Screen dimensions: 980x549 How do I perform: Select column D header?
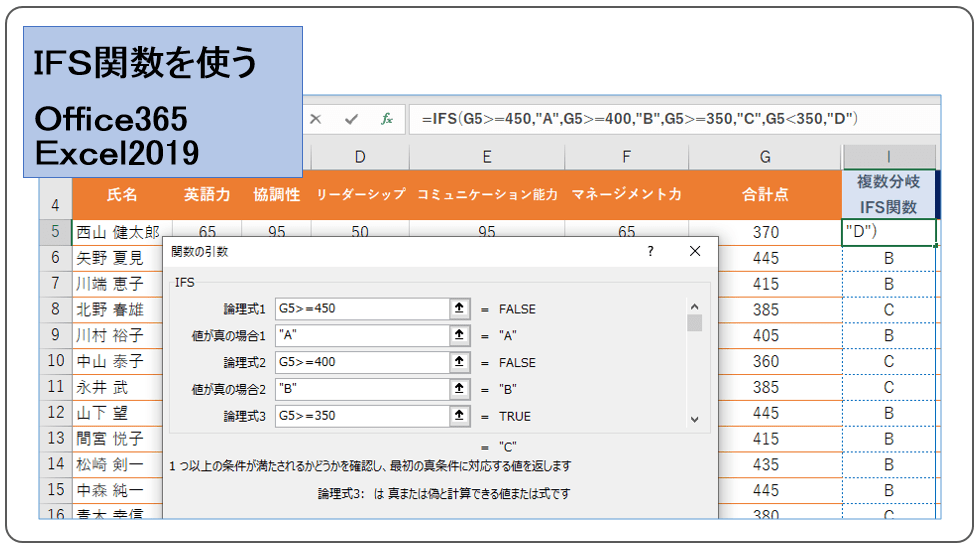point(360,157)
